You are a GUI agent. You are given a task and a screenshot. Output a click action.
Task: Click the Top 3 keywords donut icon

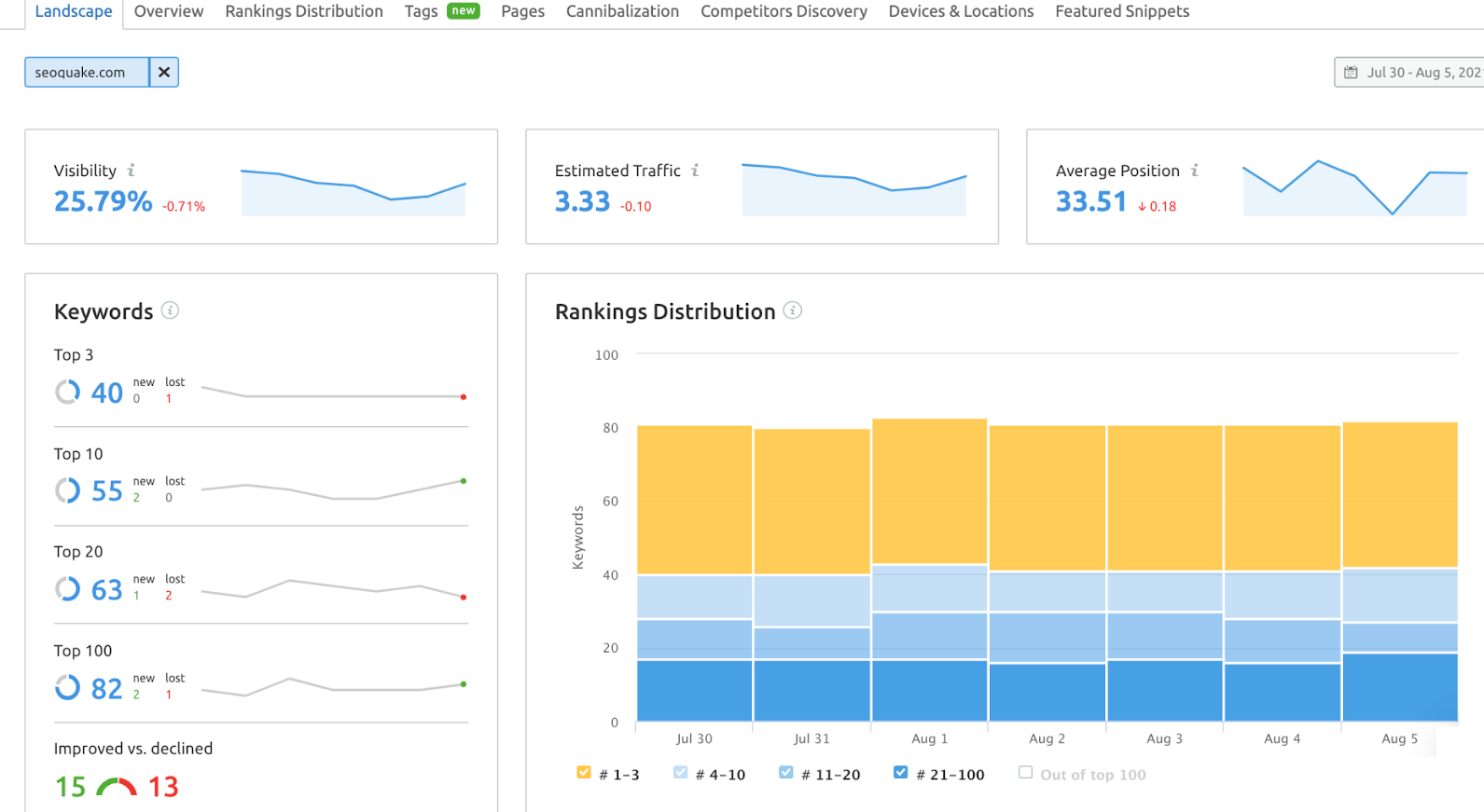pyautogui.click(x=67, y=392)
